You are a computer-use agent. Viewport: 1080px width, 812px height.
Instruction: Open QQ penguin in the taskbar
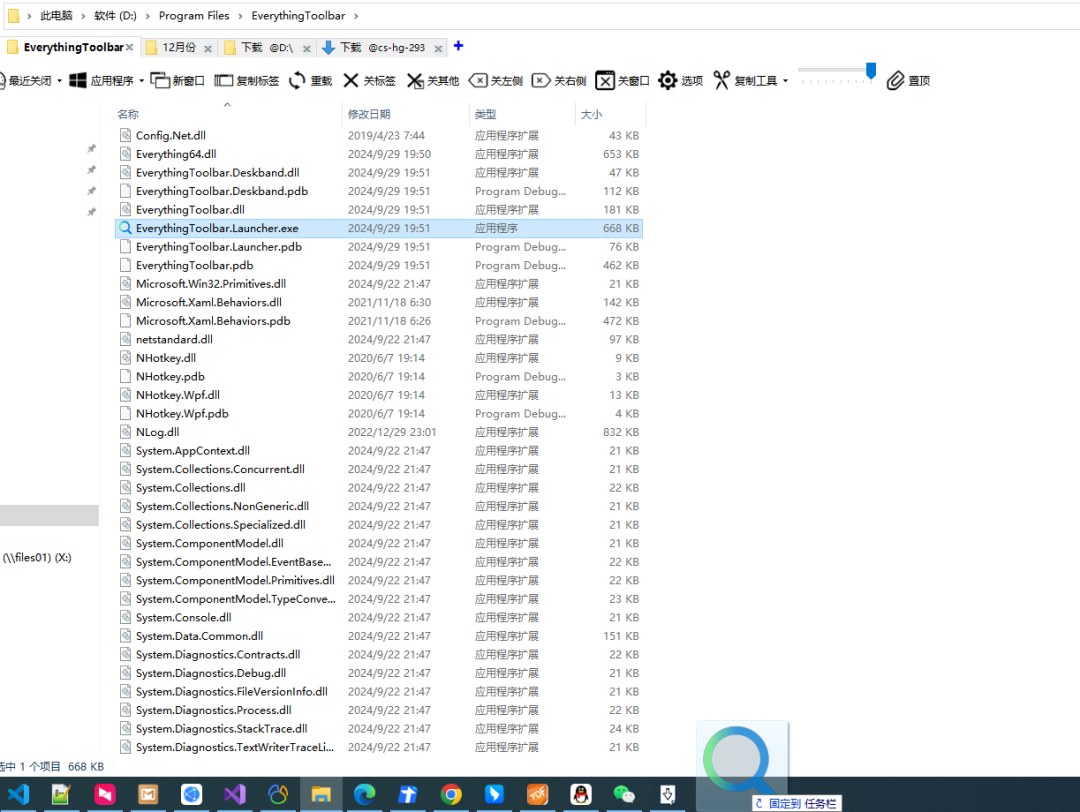[x=581, y=794]
